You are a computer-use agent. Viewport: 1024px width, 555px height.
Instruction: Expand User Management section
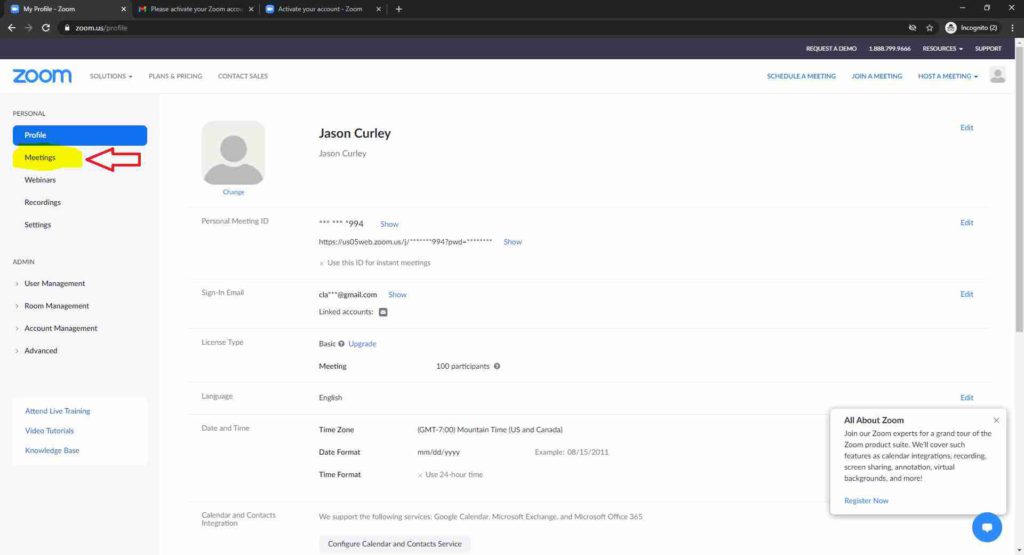pos(55,283)
